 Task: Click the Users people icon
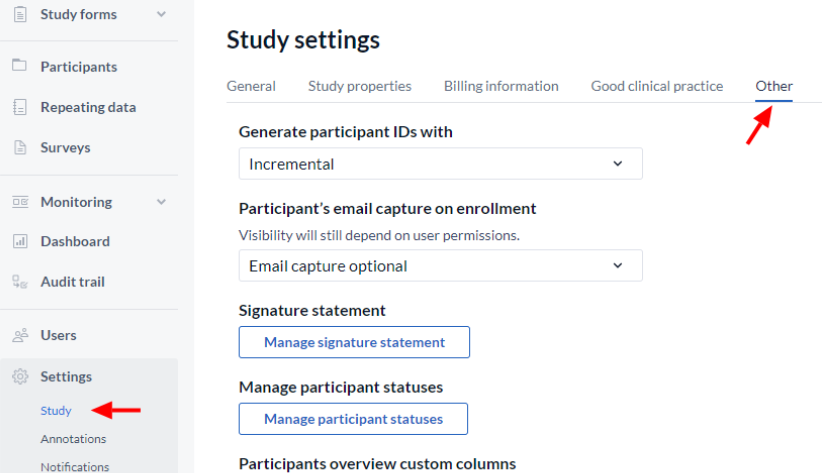[20, 335]
